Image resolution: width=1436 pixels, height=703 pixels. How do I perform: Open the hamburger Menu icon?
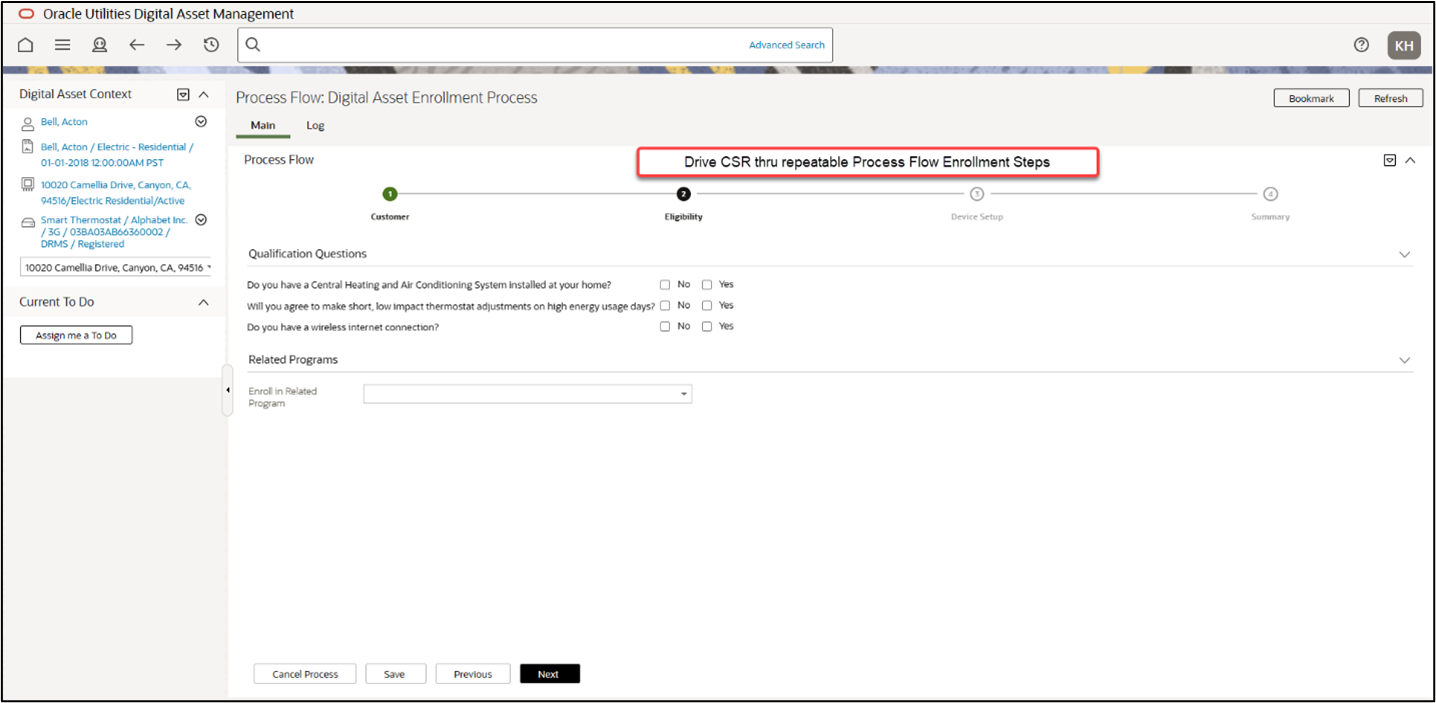(62, 45)
